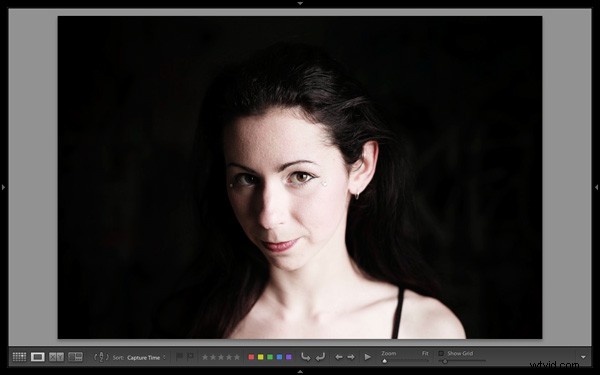
Task: Open Survey view
Action: point(75,357)
